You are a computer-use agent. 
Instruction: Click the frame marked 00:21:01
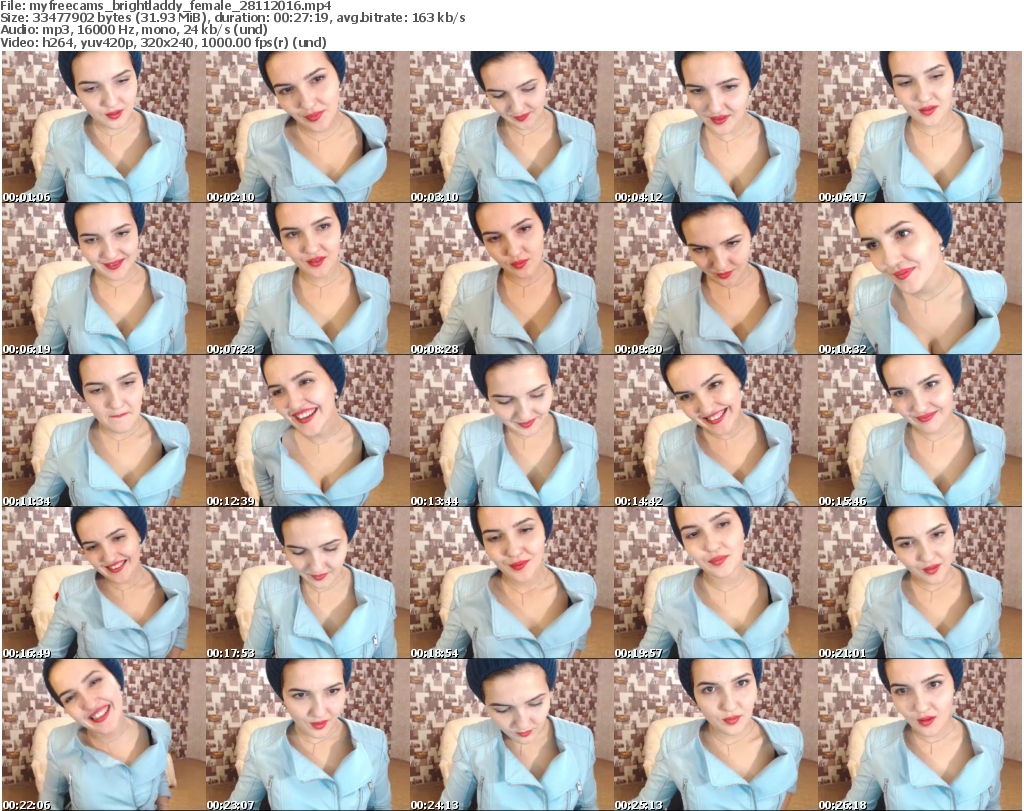[918, 583]
